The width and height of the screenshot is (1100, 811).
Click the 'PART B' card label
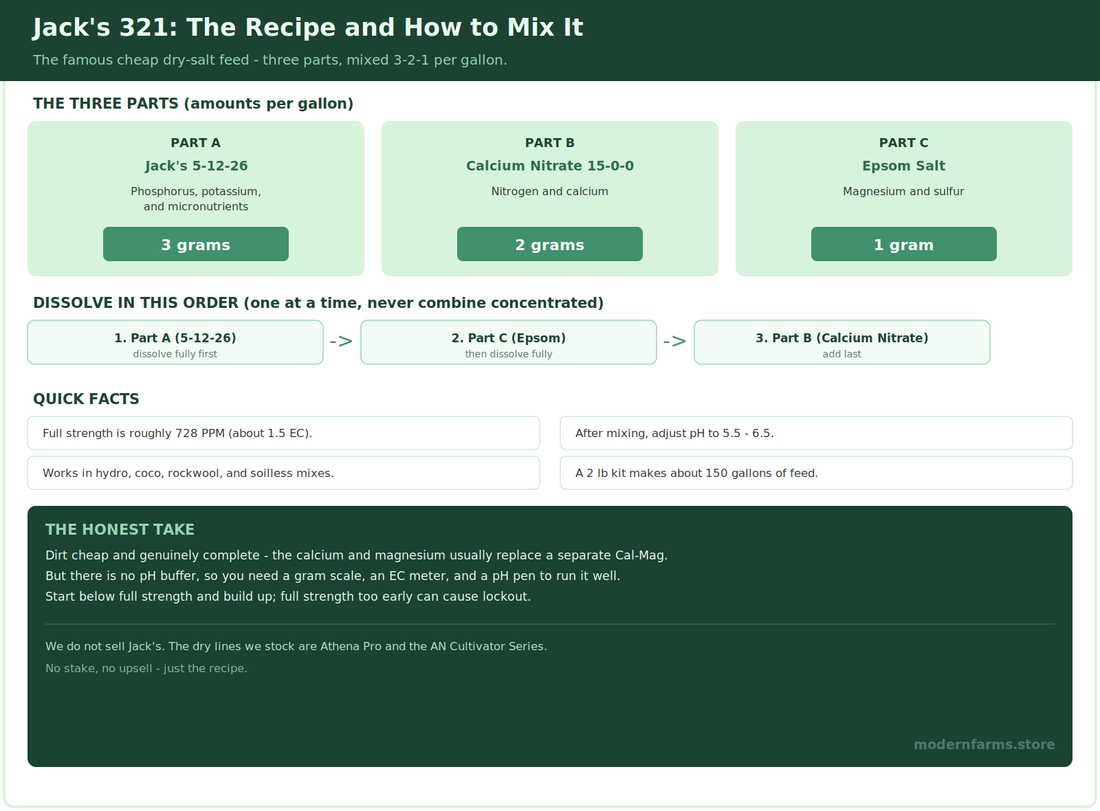point(549,142)
